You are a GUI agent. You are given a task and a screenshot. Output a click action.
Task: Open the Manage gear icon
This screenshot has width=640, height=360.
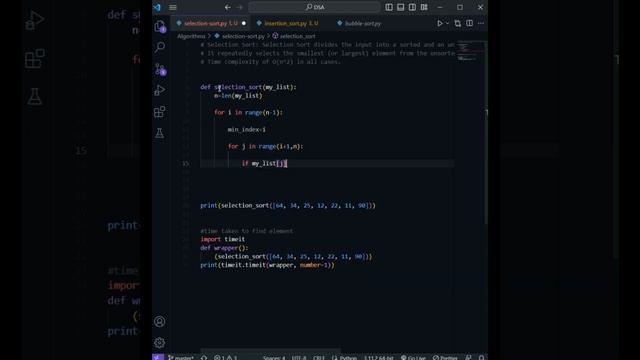(160, 342)
